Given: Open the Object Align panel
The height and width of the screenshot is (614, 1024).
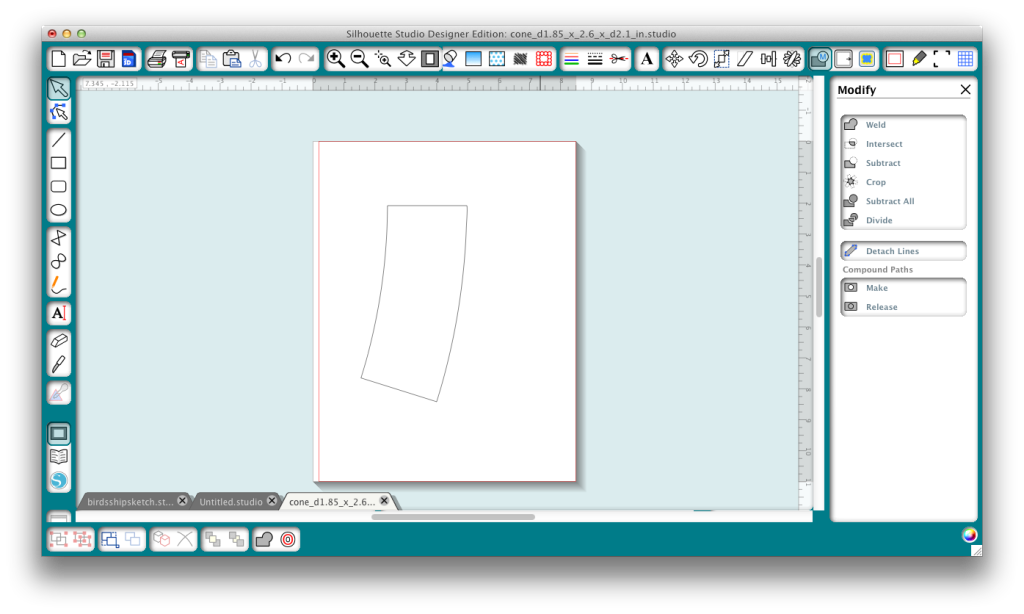Looking at the screenshot, I should point(768,58).
